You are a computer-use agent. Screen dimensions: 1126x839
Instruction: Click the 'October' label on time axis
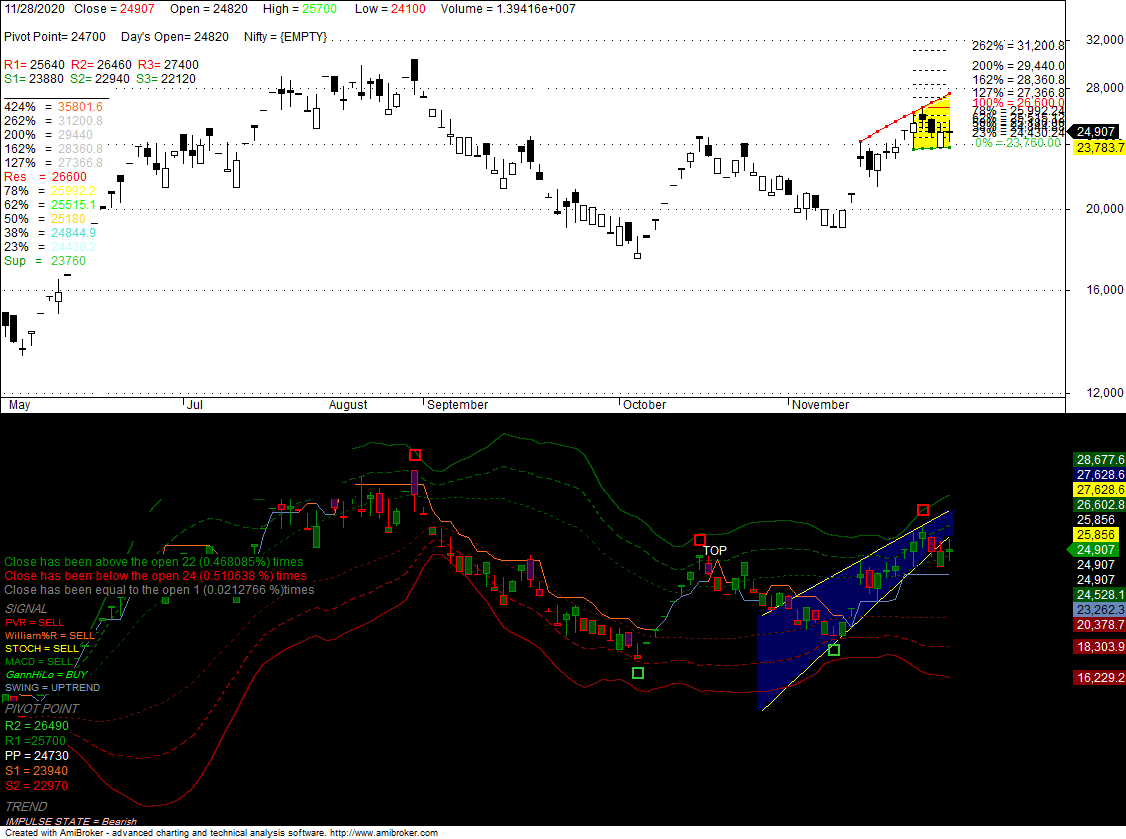point(644,405)
